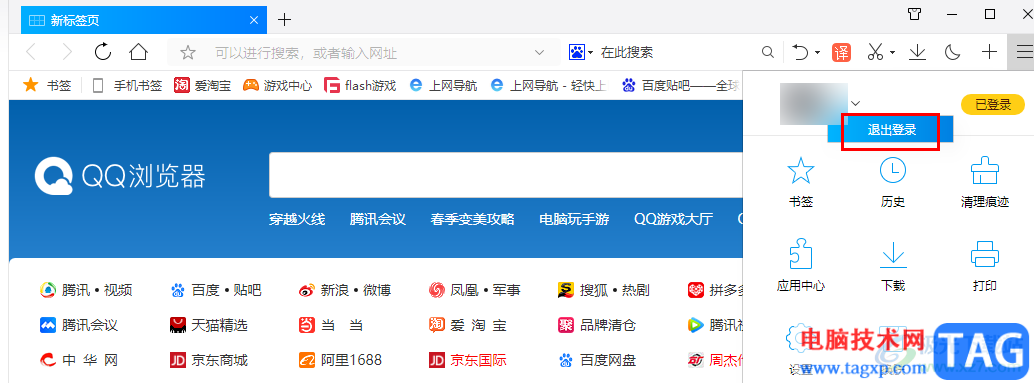Close the 新标签页 tab
This screenshot has width=1034, height=383.
tap(254, 20)
